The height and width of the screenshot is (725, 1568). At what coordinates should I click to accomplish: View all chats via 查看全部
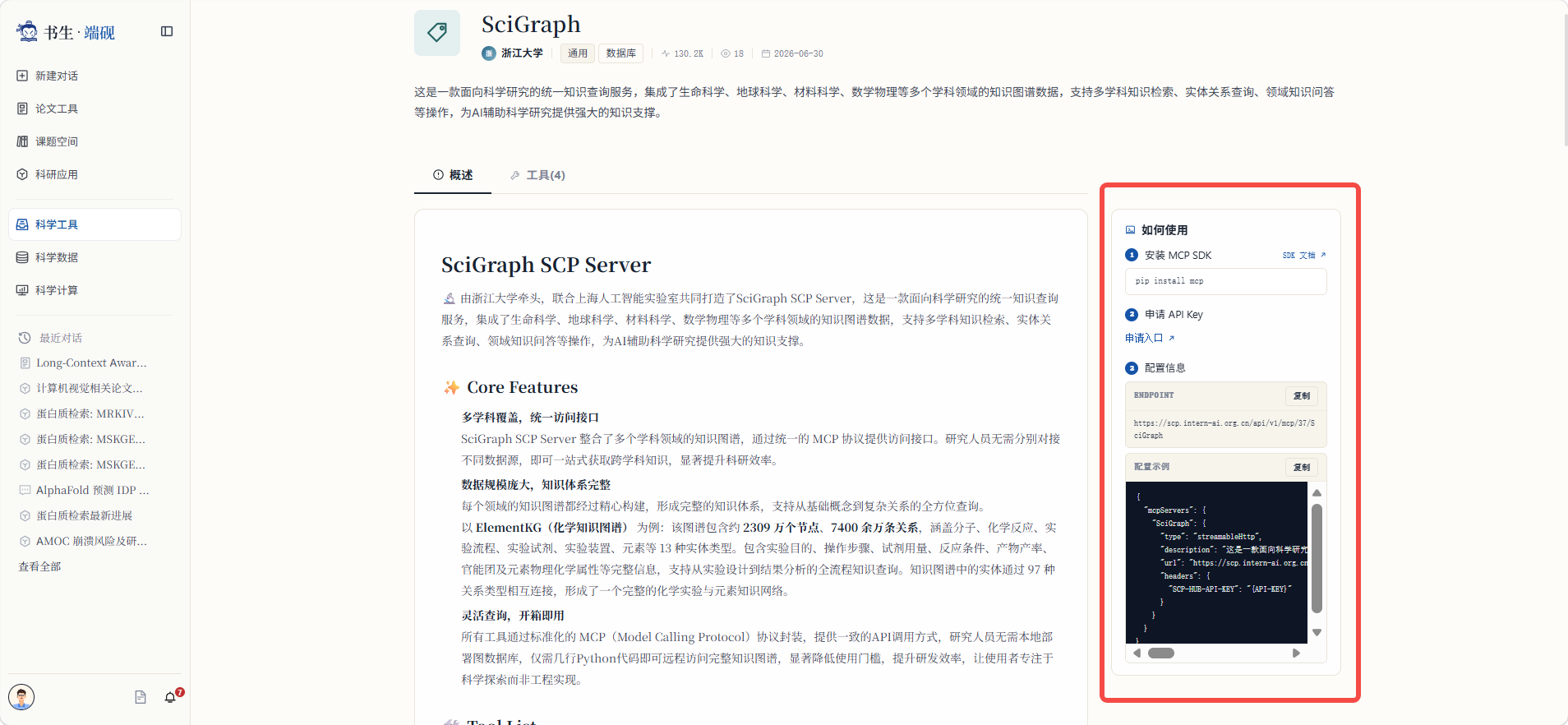39,566
